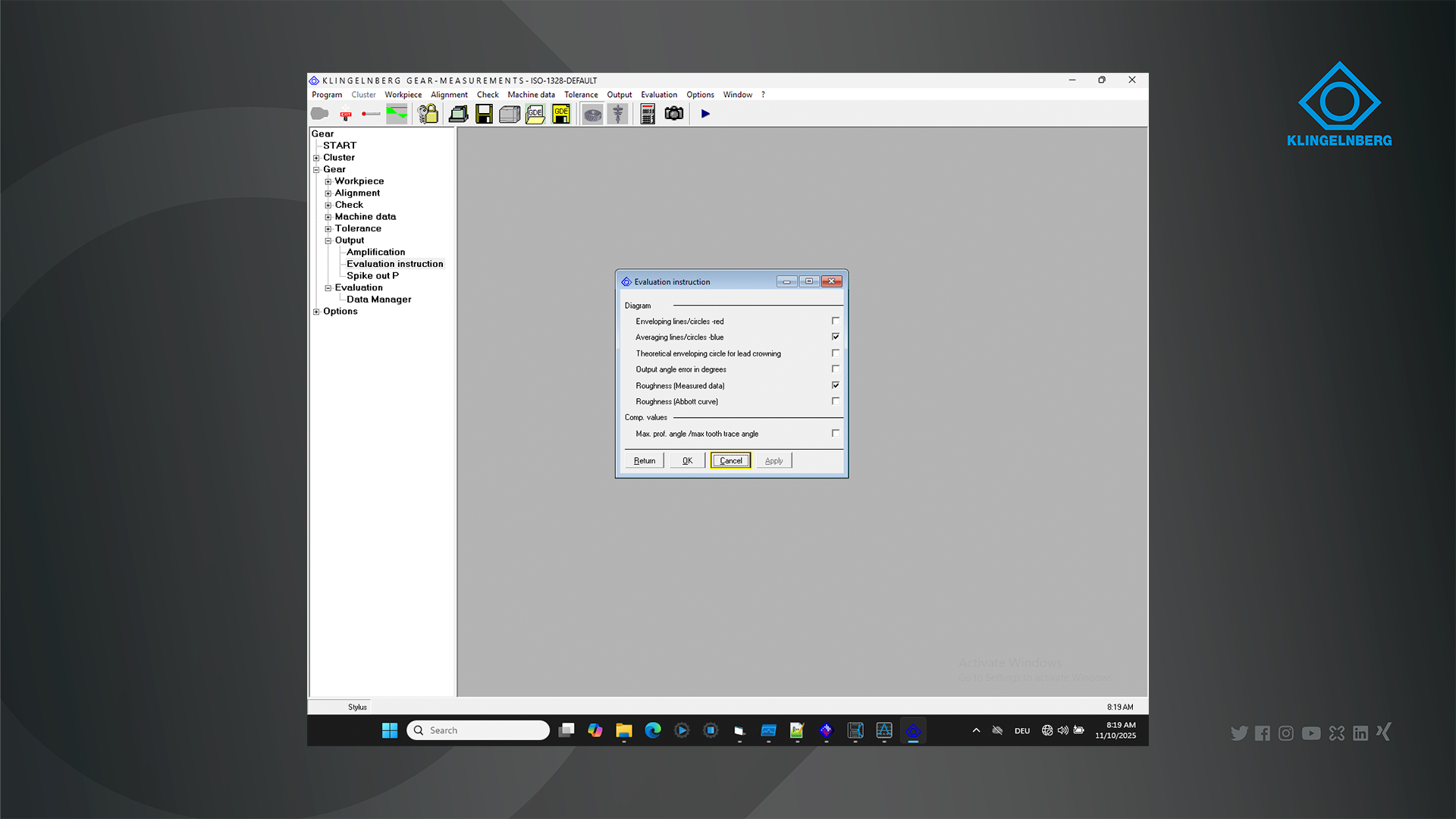1456x819 pixels.
Task: Click the gray shaft/worm toolbar icon
Action: 618,114
